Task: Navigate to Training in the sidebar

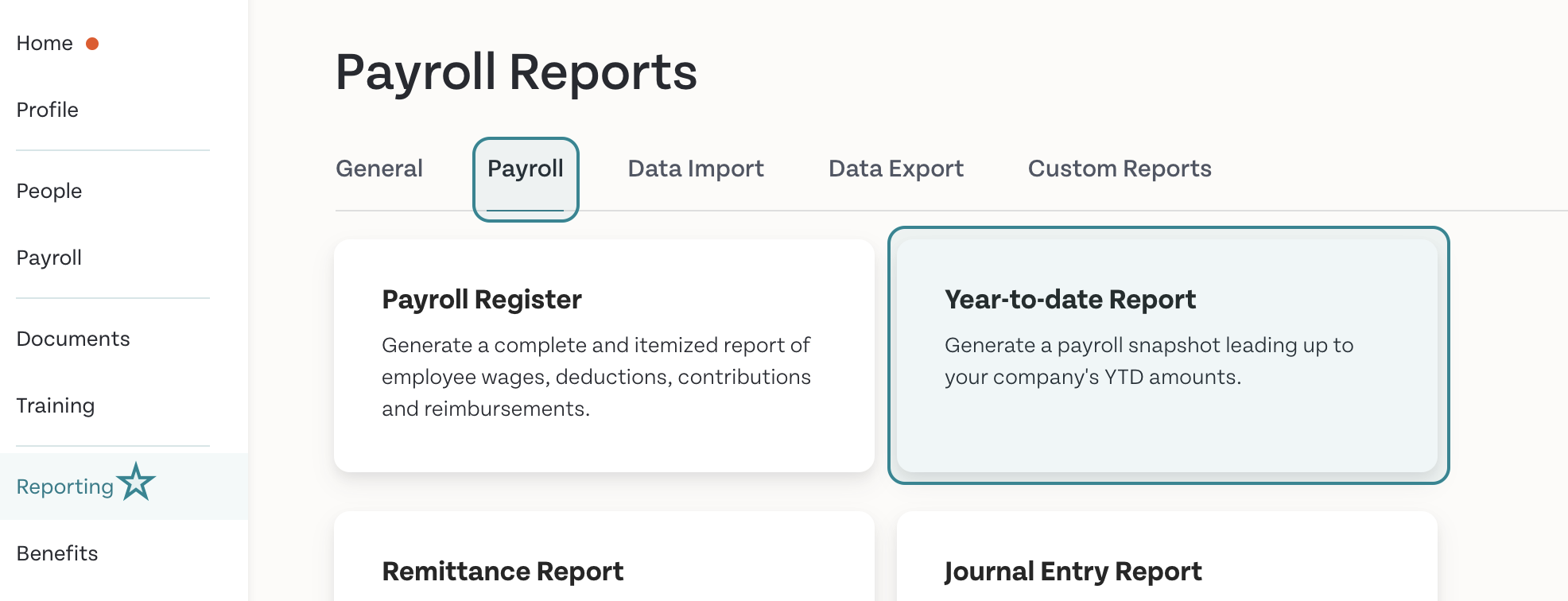Action: point(56,405)
